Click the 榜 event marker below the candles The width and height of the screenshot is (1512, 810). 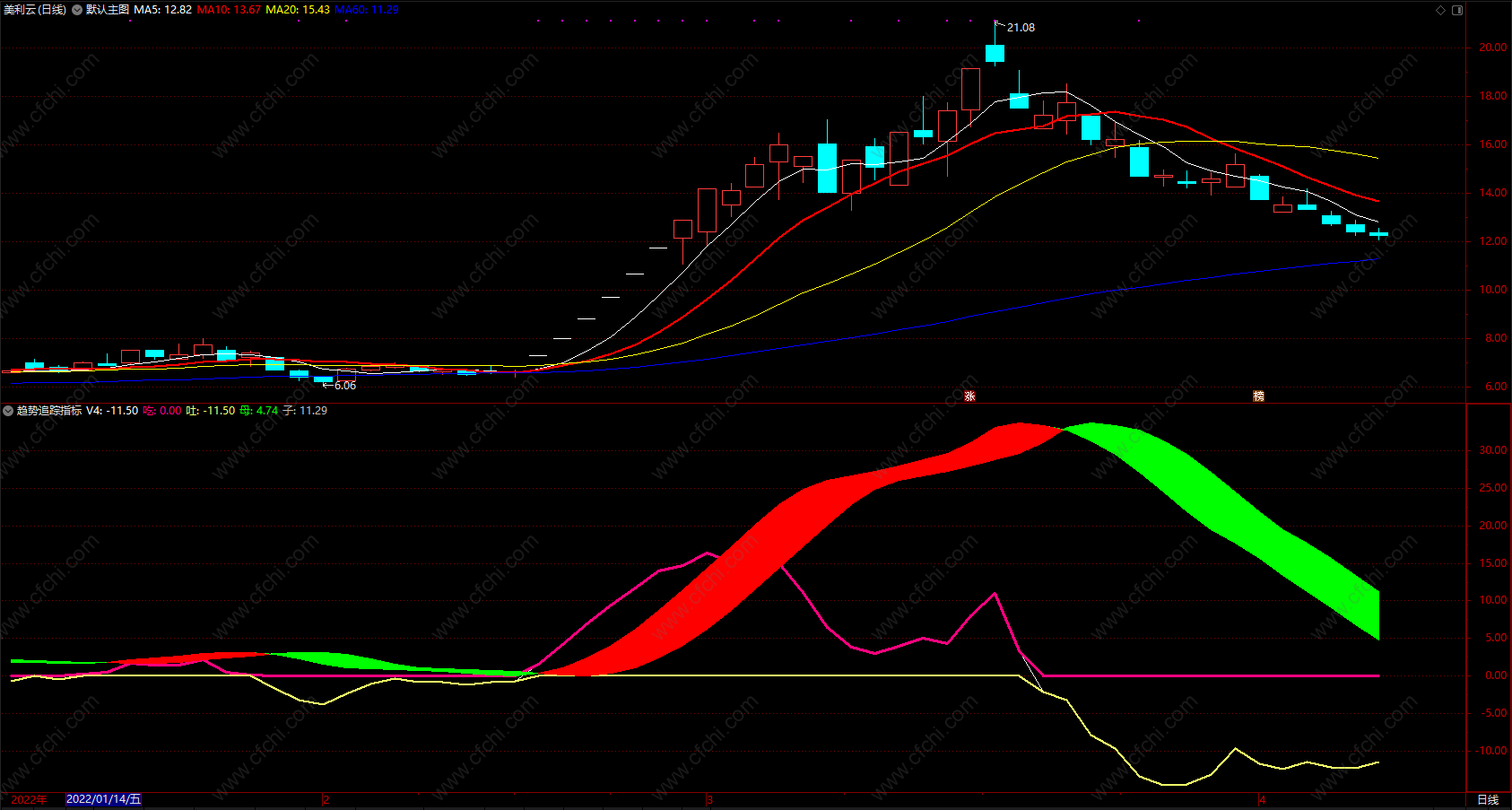point(1258,396)
